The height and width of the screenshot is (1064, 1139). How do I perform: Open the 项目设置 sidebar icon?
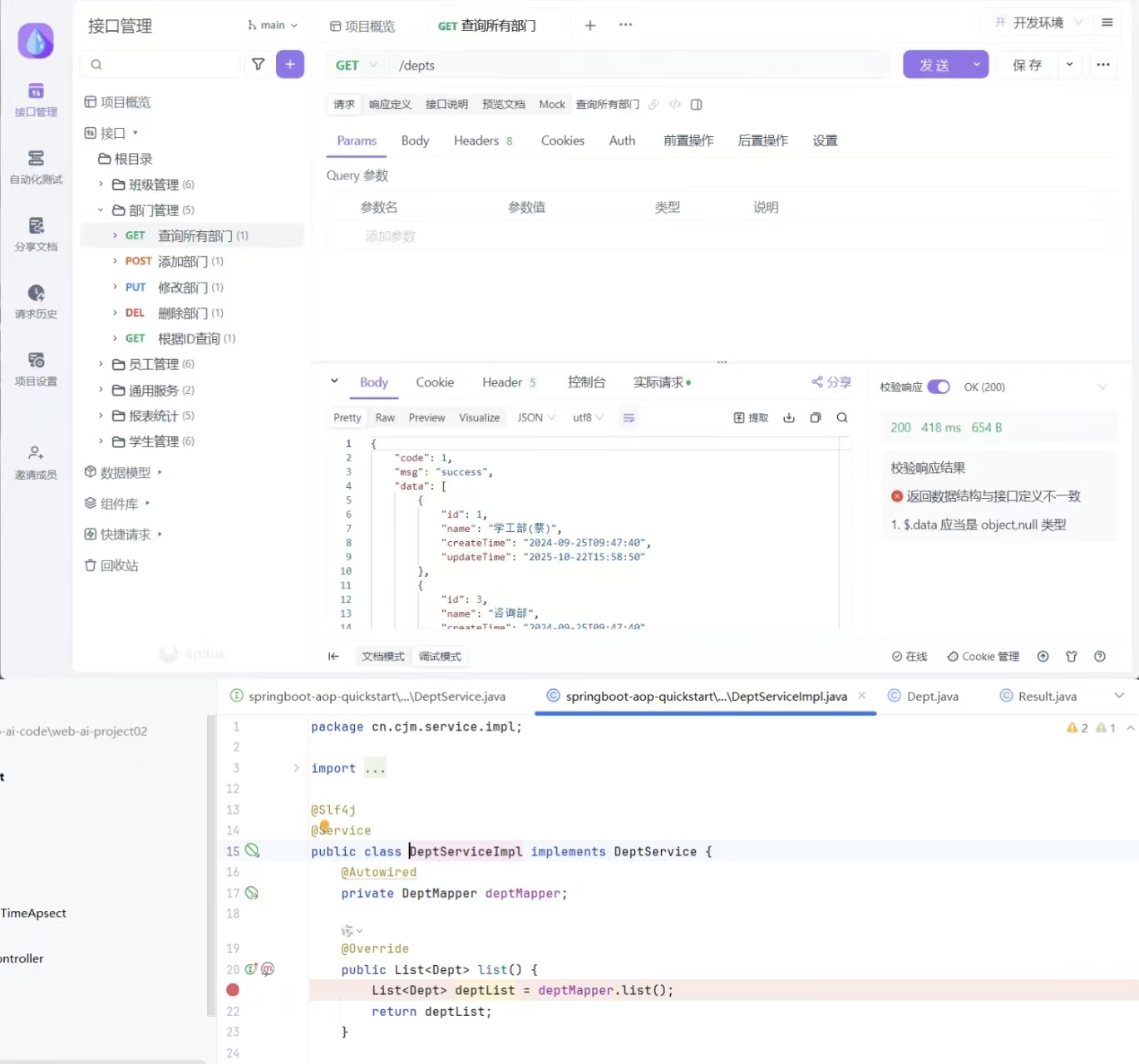tap(36, 368)
